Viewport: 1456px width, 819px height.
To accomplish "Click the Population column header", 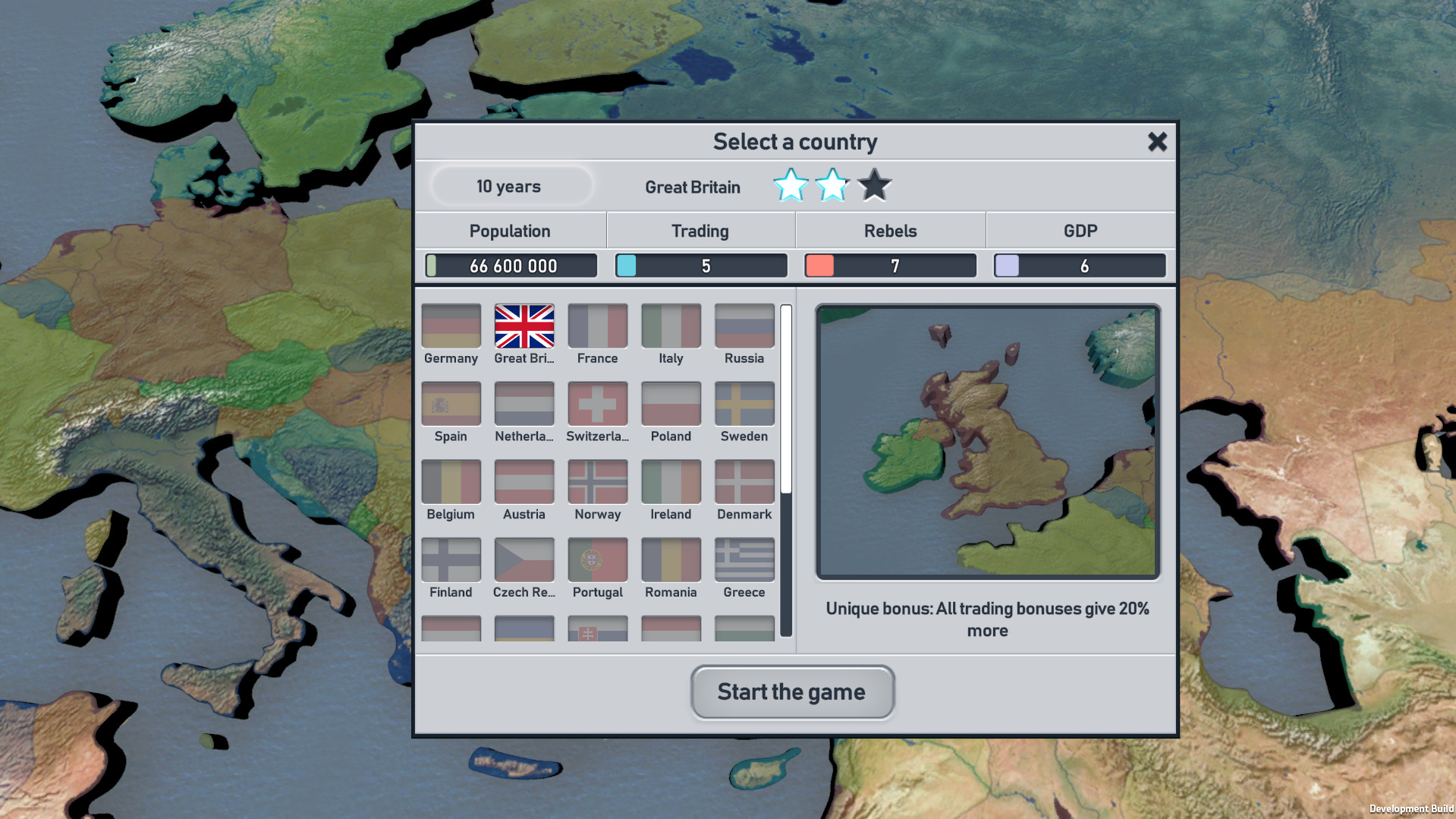I will point(510,231).
